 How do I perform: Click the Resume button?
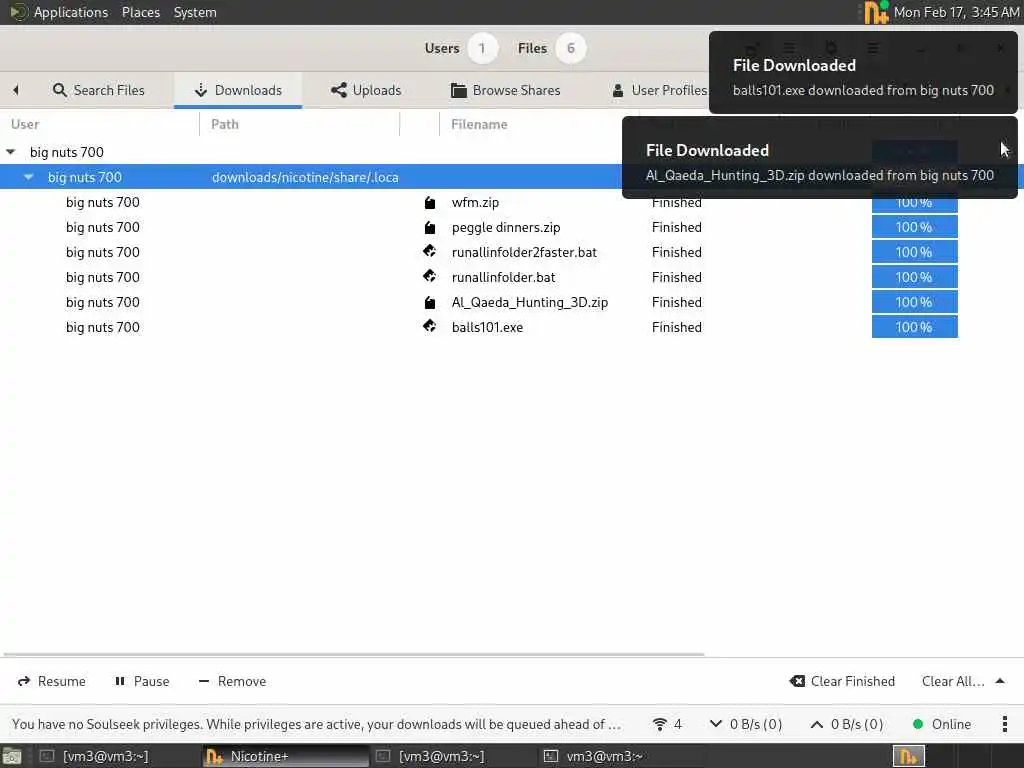pos(52,681)
